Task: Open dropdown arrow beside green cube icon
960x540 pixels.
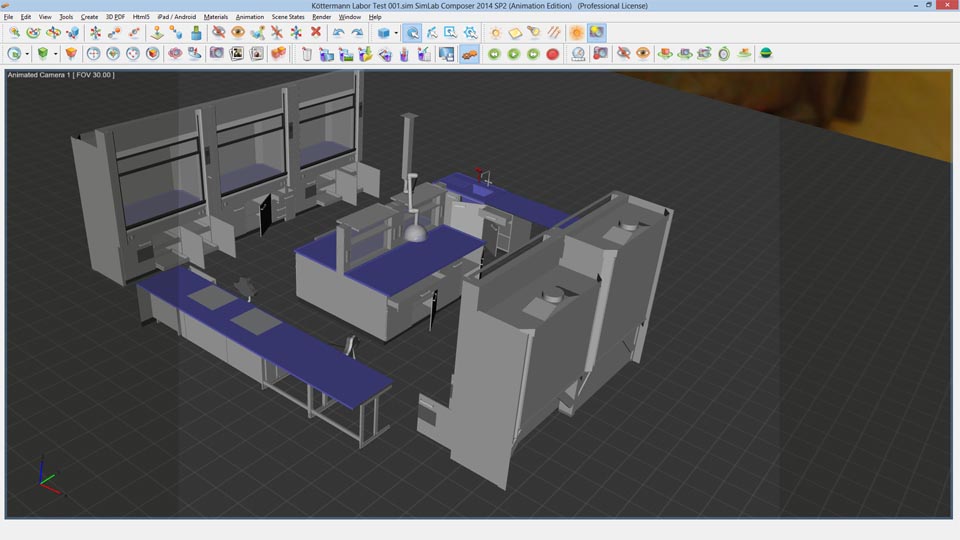Action: pyautogui.click(x=56, y=54)
